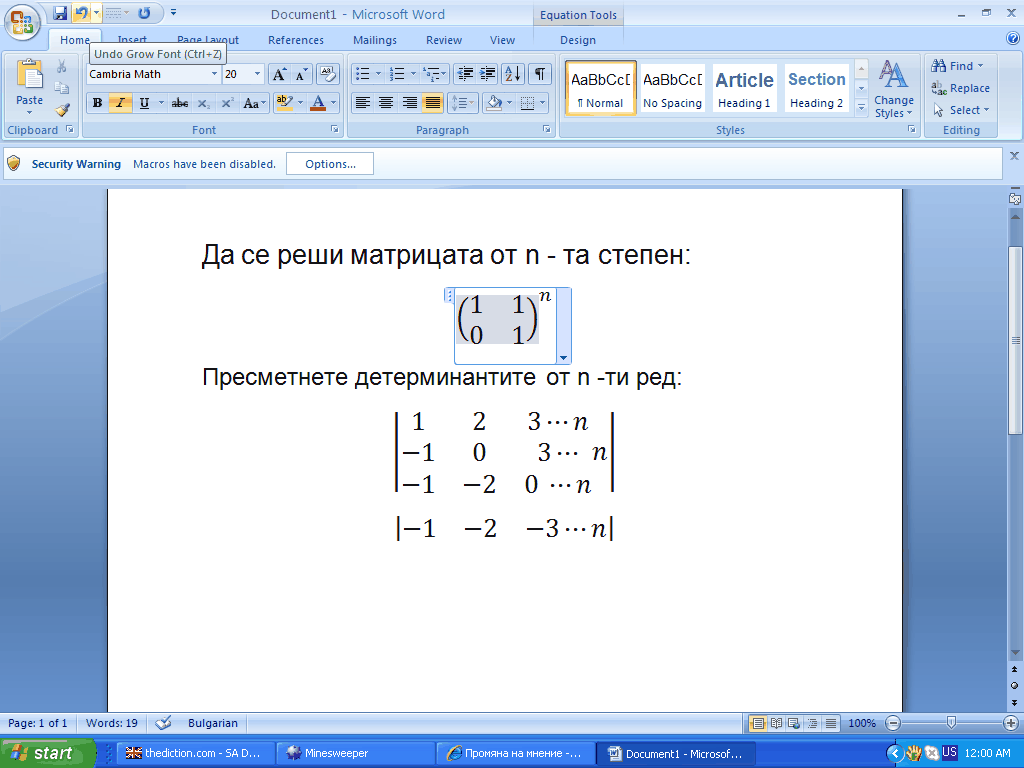Click the Bulgarian language indicator in status bar
This screenshot has width=1024, height=768.
click(213, 723)
